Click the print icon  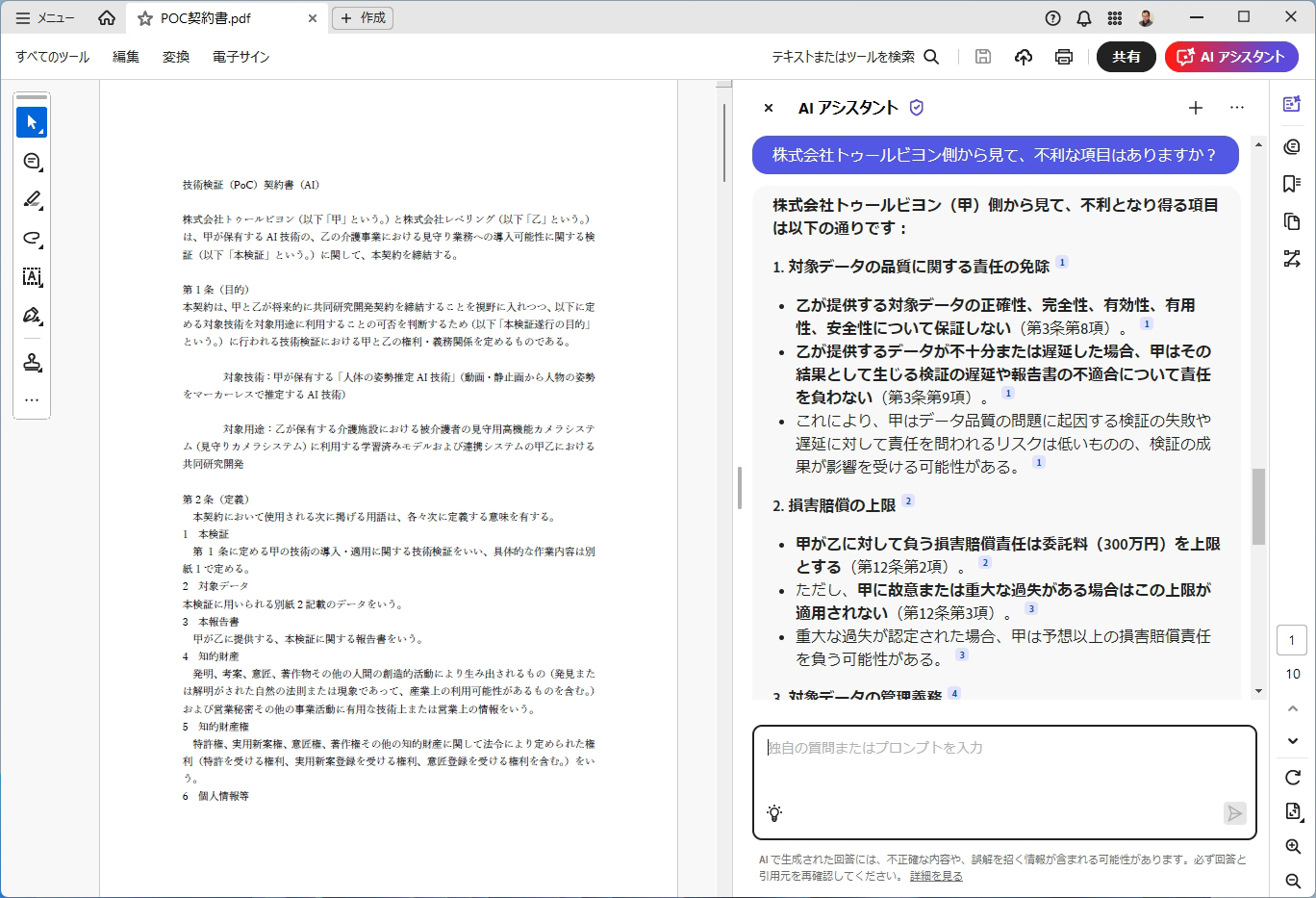click(1063, 57)
